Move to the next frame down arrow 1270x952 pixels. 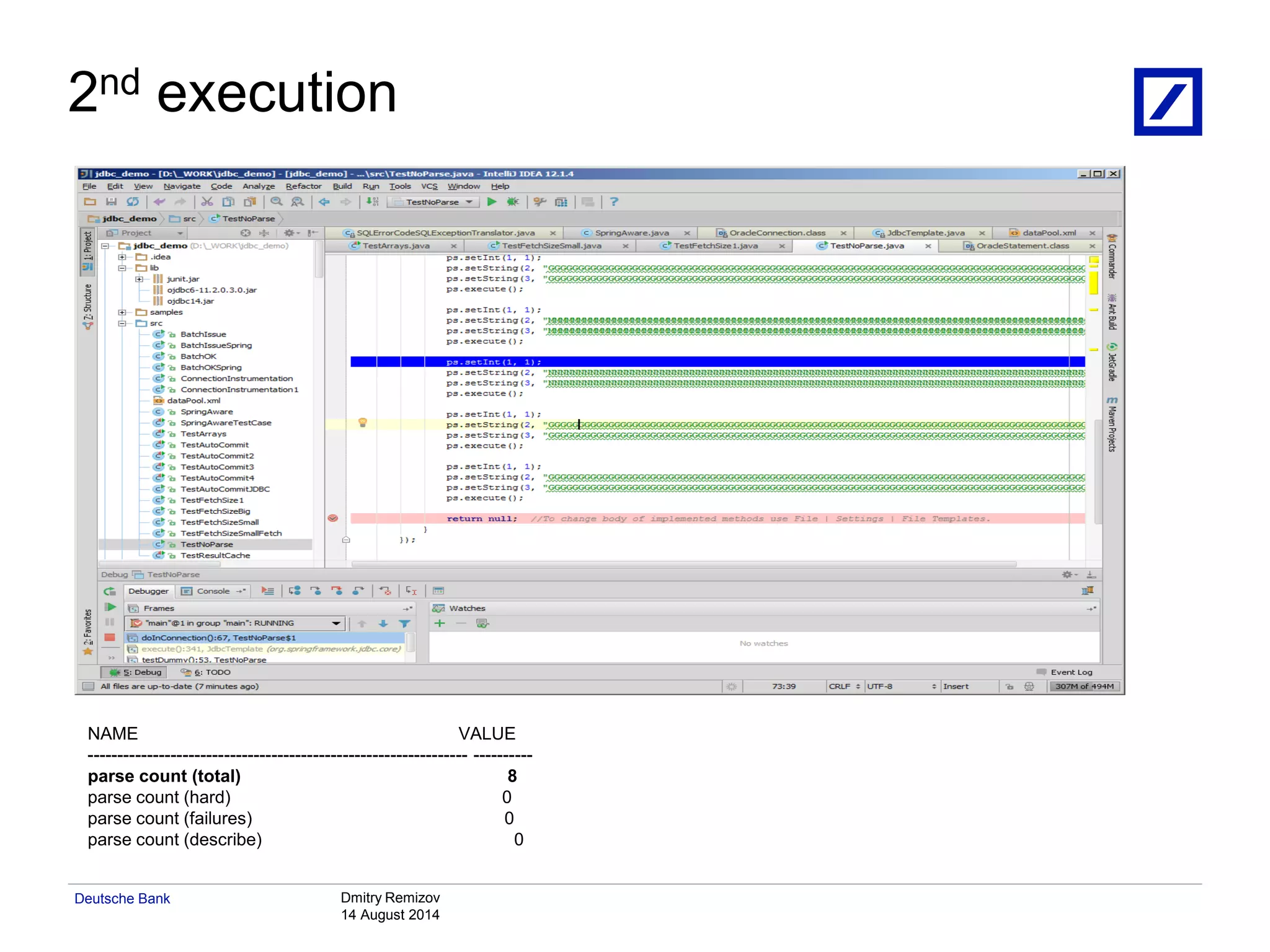click(383, 624)
